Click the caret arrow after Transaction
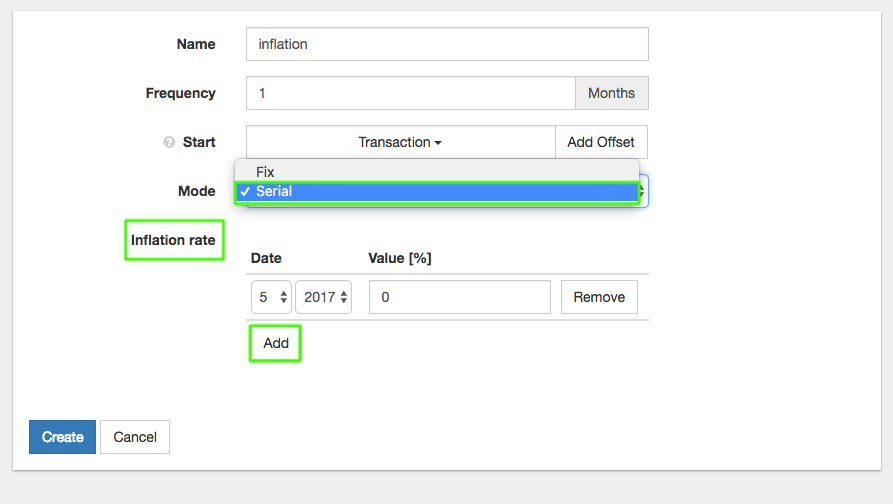 [x=438, y=143]
